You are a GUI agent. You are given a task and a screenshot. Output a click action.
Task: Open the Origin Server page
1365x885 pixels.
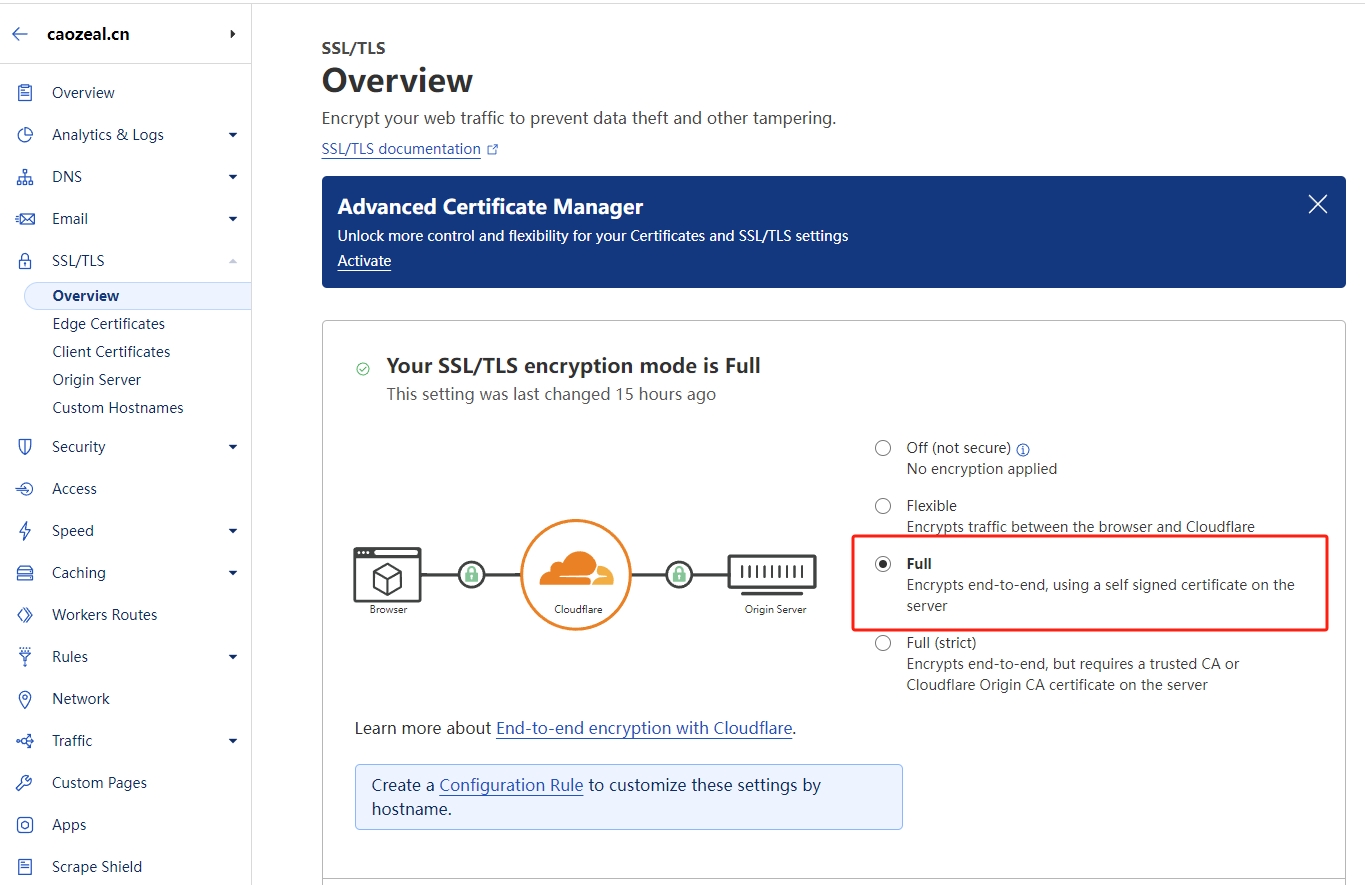[x=96, y=379]
